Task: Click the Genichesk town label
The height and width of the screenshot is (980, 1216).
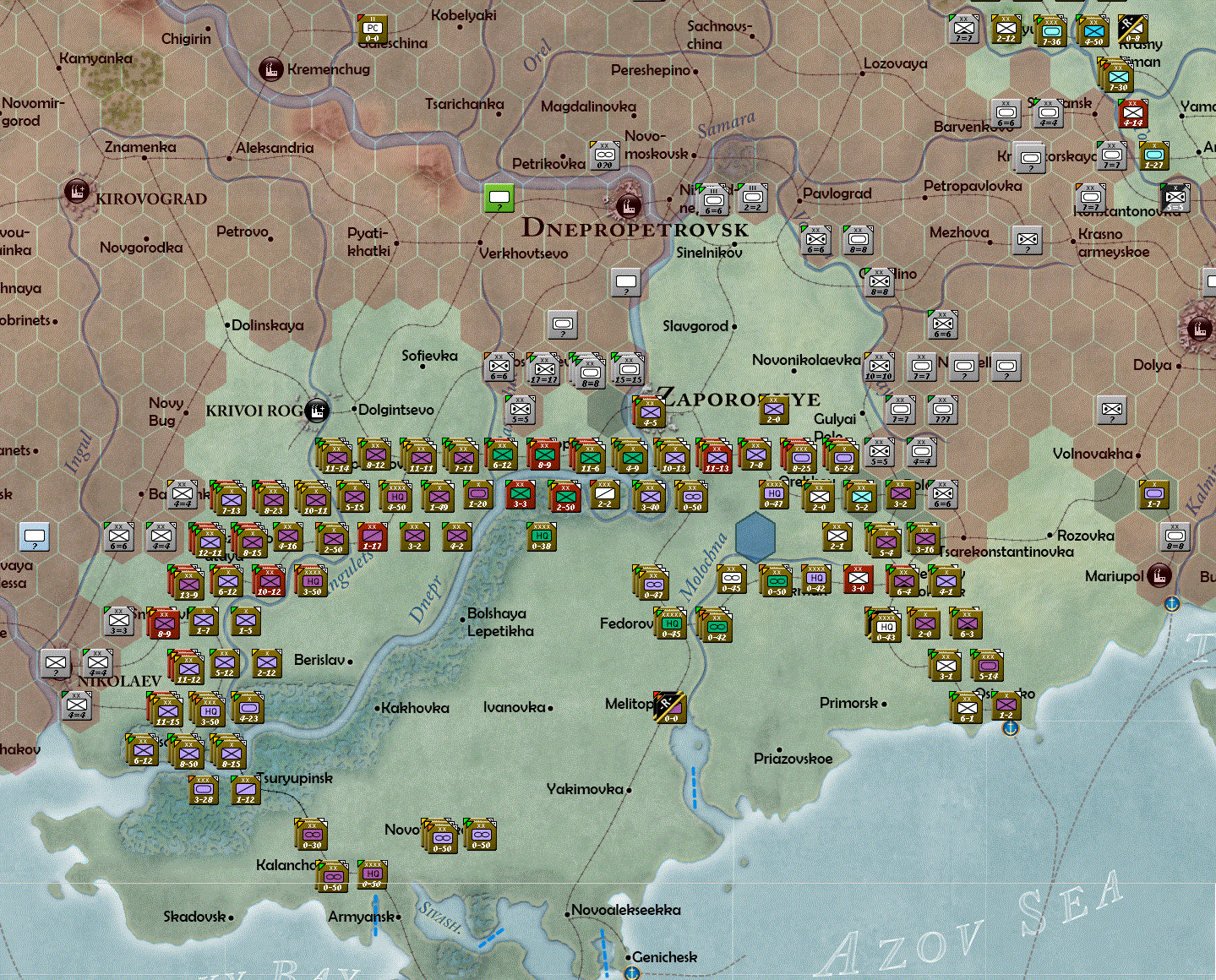Action: (665, 957)
